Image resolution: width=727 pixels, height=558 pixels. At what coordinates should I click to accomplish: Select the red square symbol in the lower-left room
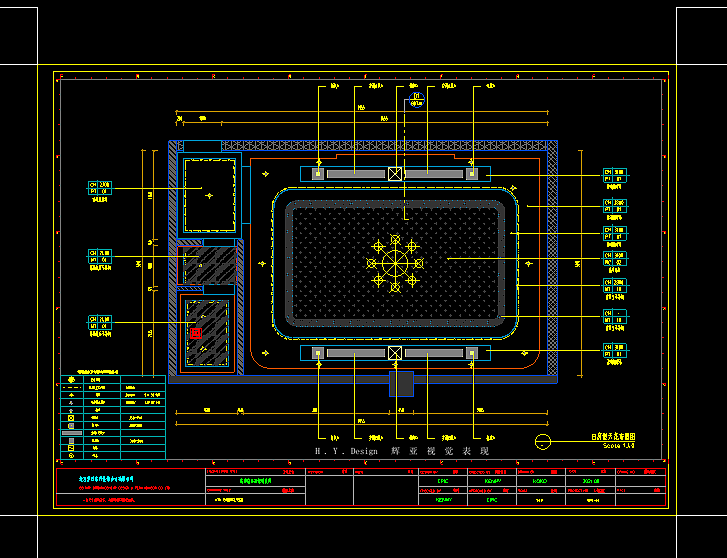pyautogui.click(x=196, y=333)
